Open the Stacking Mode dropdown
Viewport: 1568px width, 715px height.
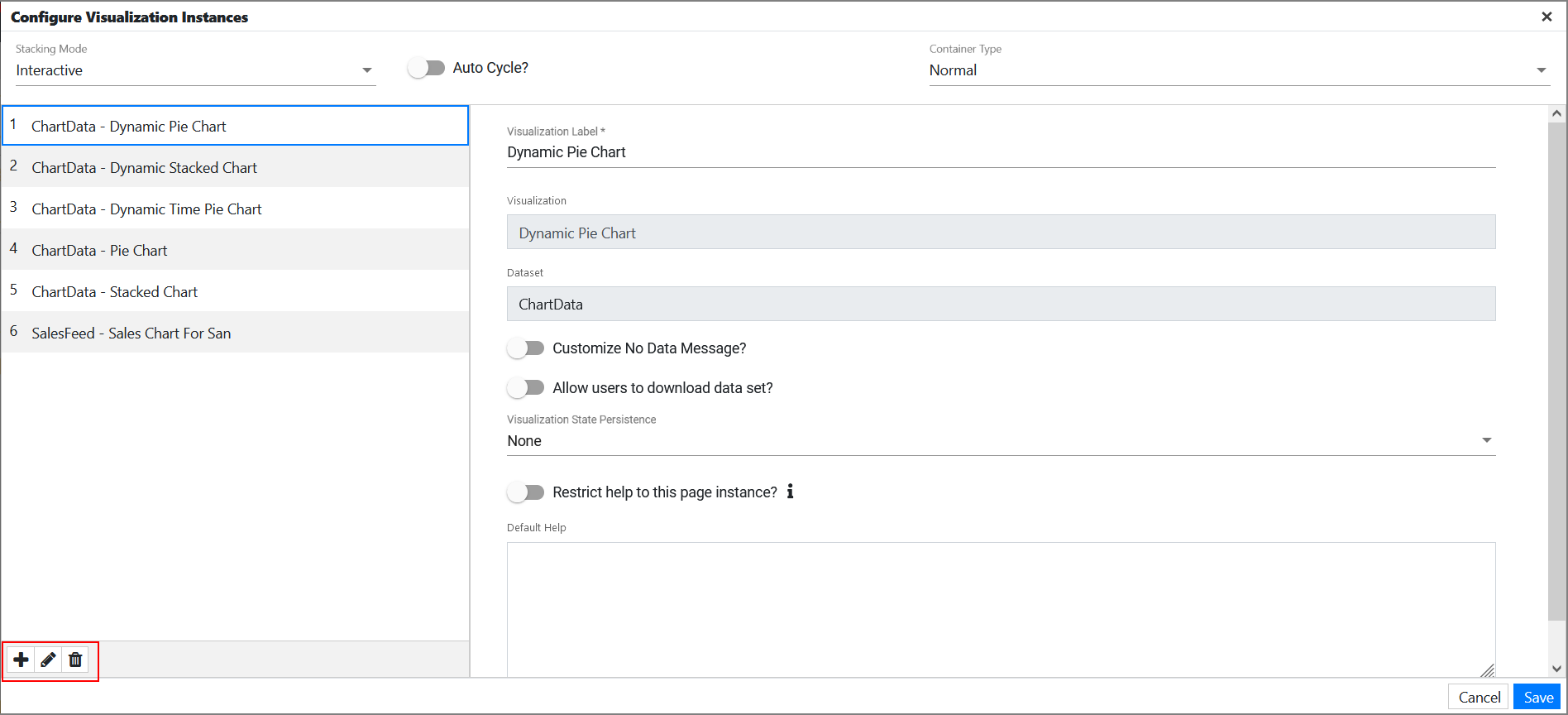click(195, 70)
